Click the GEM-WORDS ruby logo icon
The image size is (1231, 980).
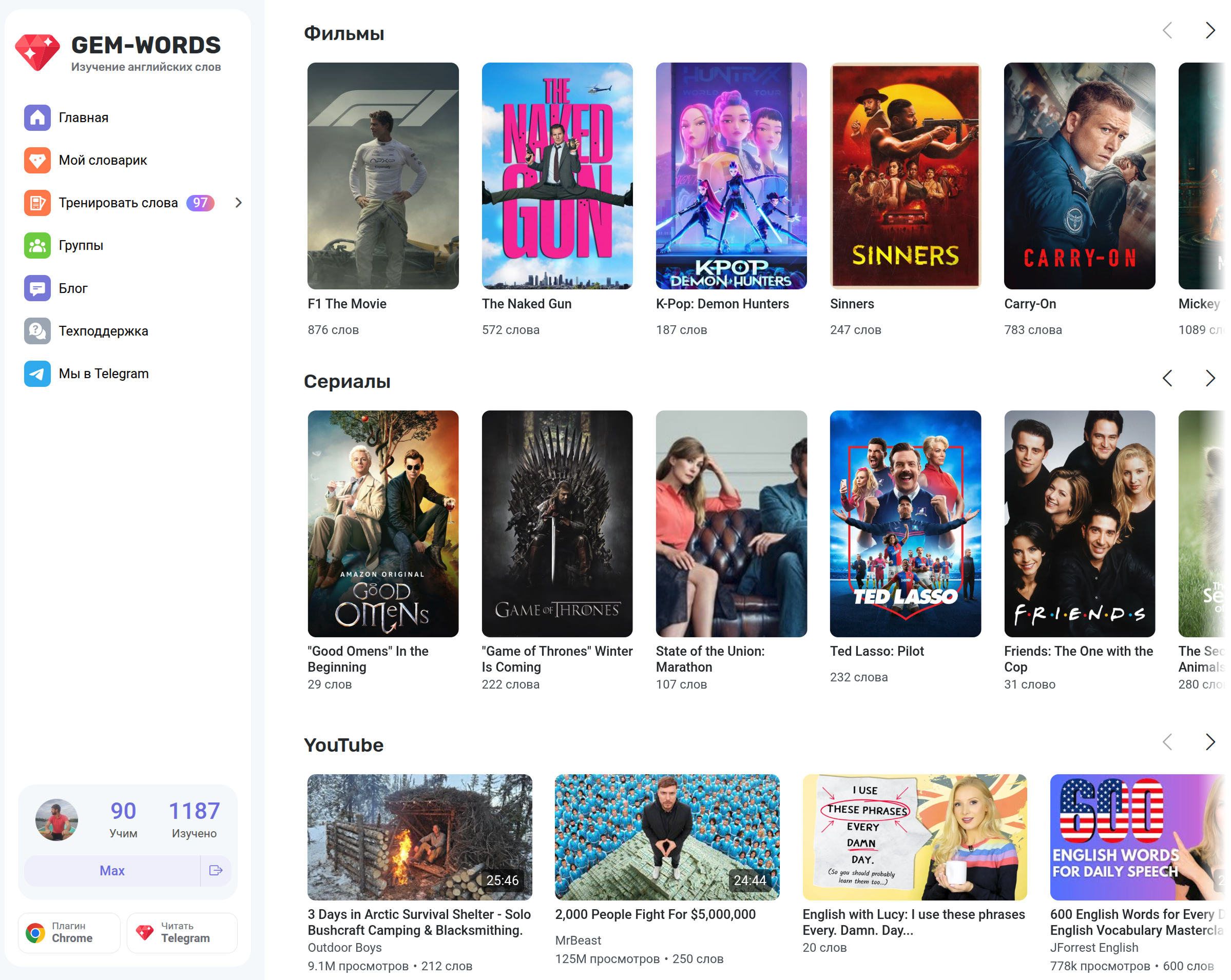[37, 52]
